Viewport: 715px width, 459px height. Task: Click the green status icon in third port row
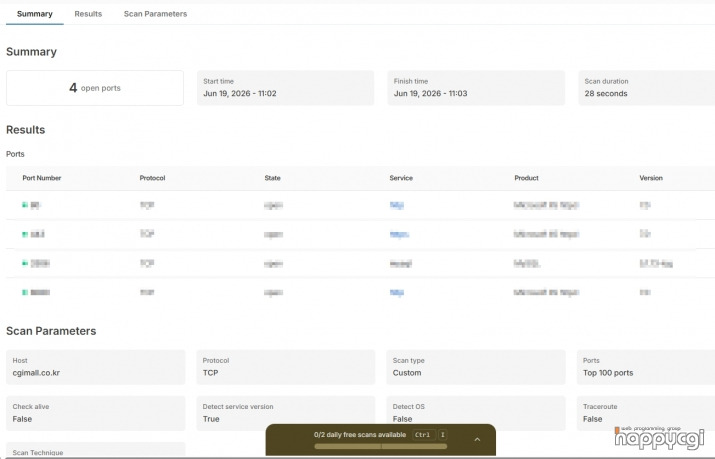click(25, 263)
